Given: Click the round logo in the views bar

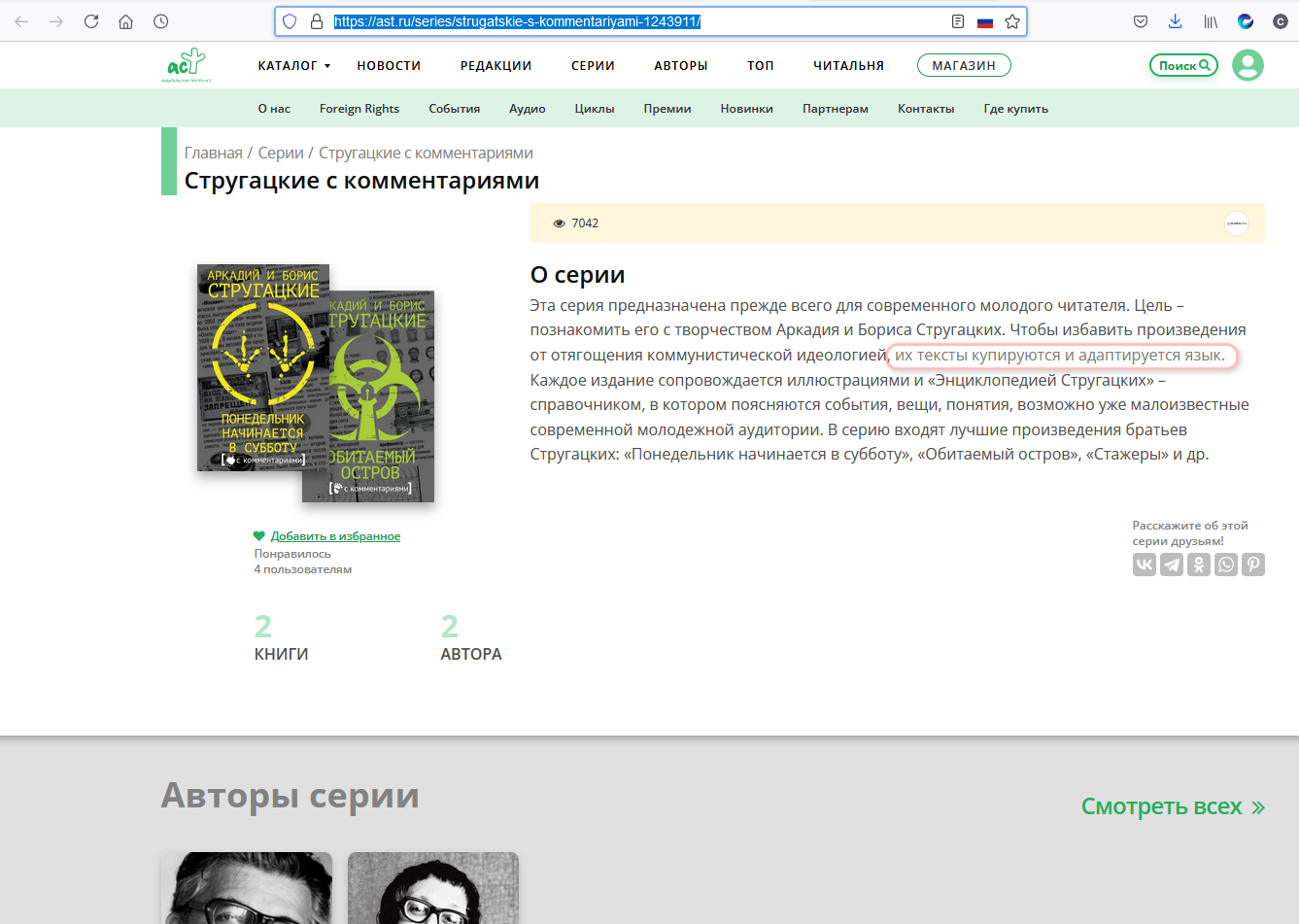Looking at the screenshot, I should (1237, 223).
